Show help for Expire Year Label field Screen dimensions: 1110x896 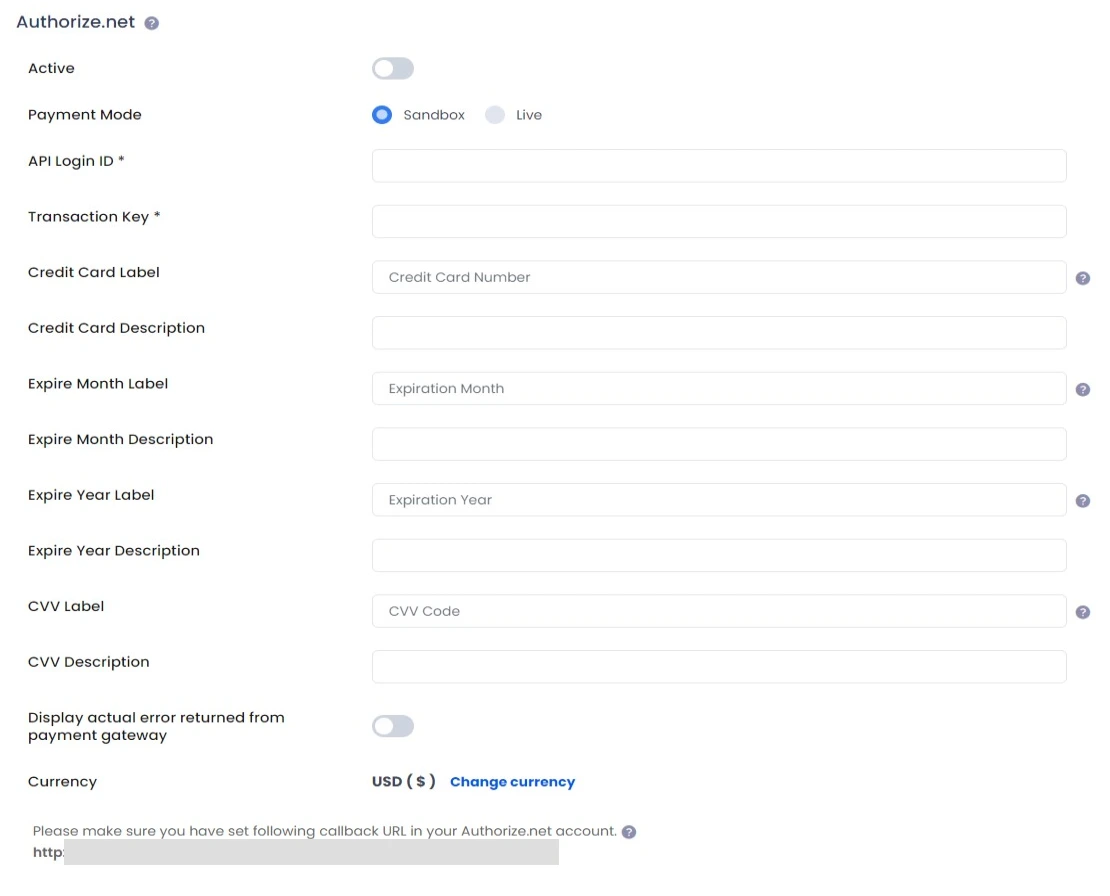1082,500
